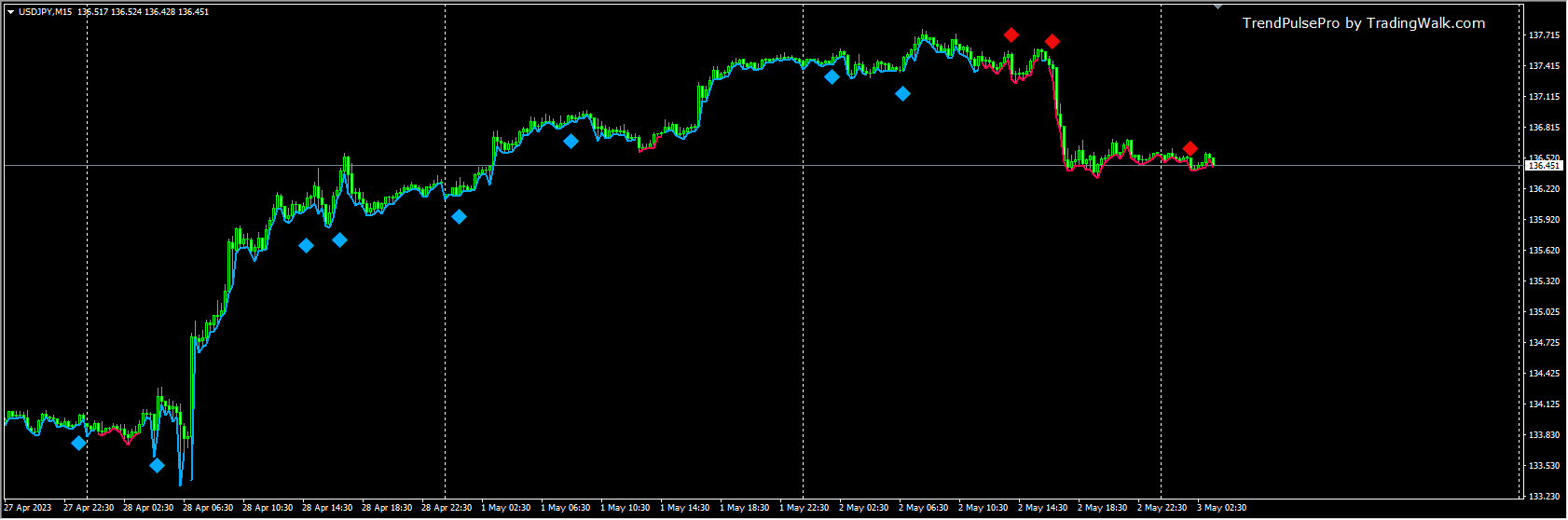This screenshot has height=520, width=1568.
Task: Click the 27 Apr 22:30 time label
Action: pos(89,508)
